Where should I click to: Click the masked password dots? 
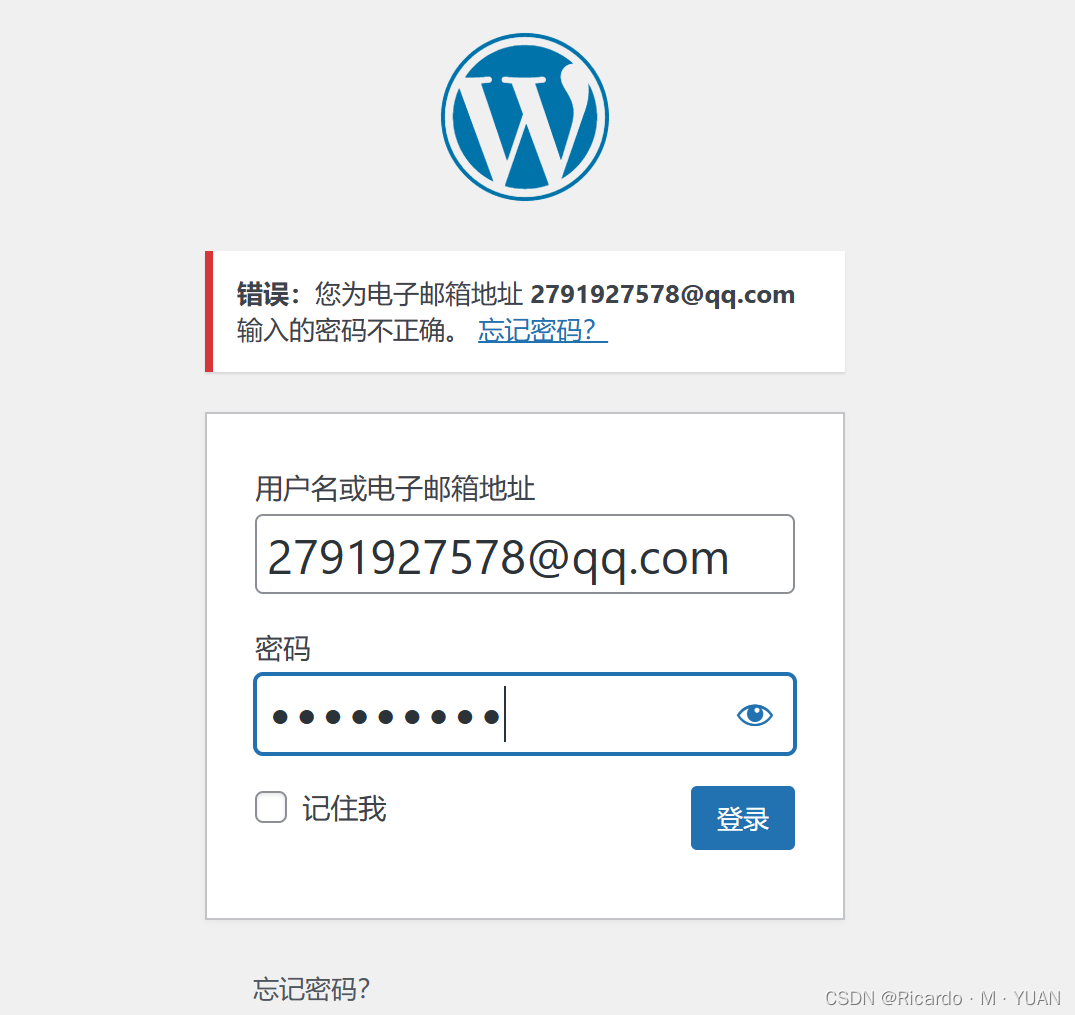[x=386, y=717]
